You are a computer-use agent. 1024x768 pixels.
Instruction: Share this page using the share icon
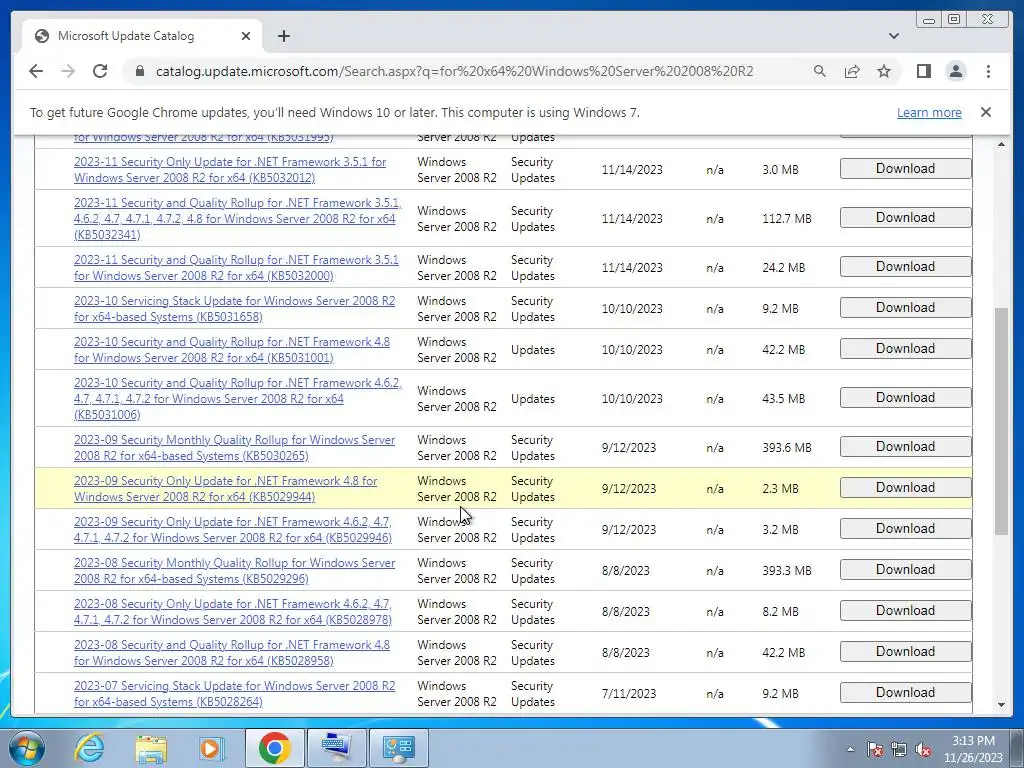(852, 71)
